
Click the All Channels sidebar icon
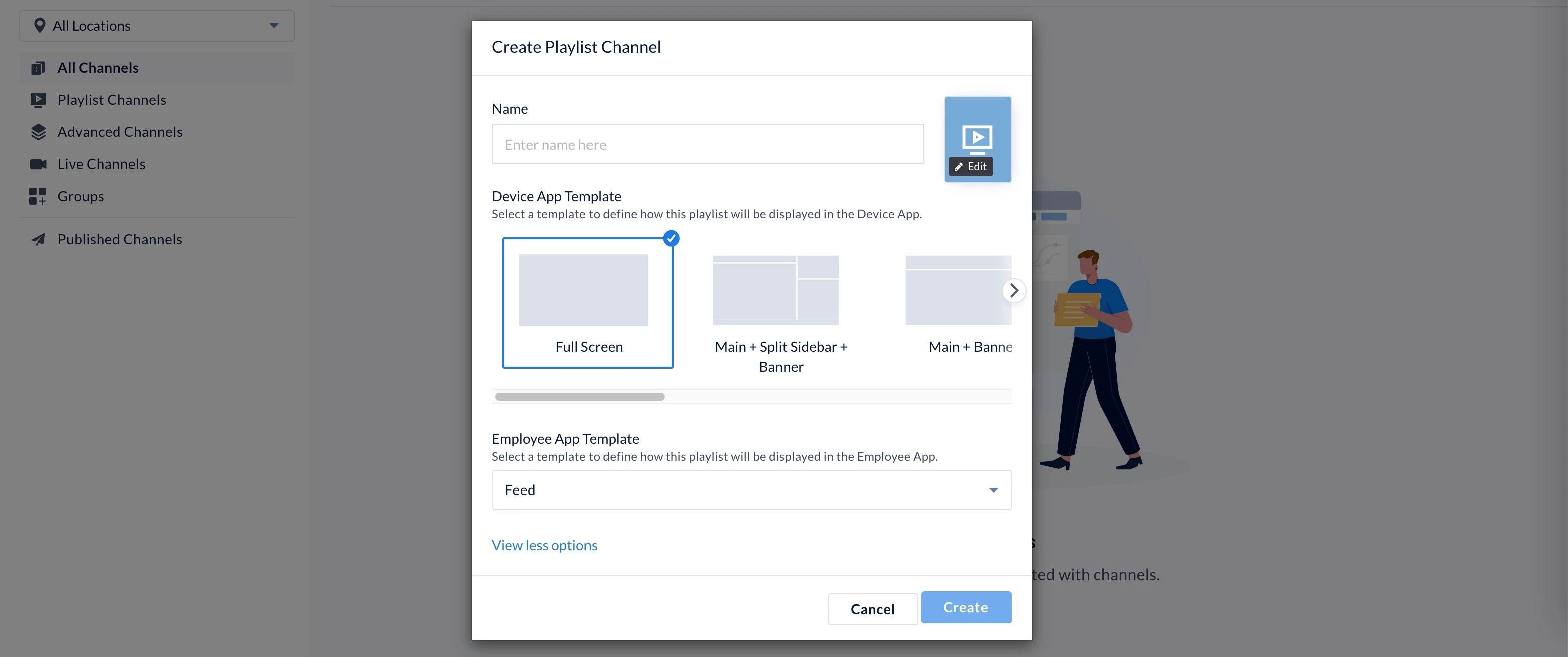38,68
